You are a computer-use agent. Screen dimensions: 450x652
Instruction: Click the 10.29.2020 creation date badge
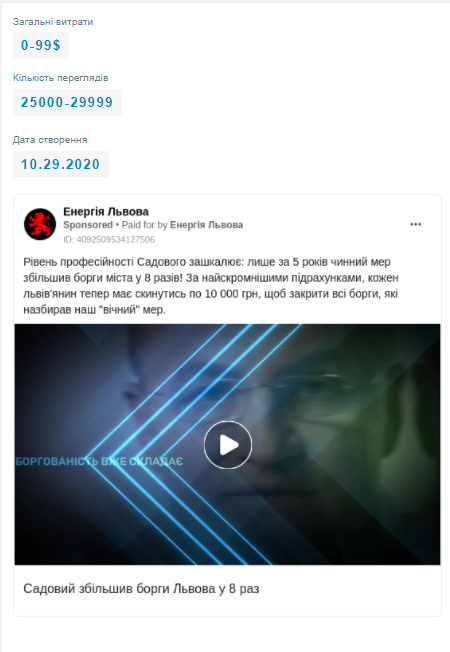click(61, 164)
